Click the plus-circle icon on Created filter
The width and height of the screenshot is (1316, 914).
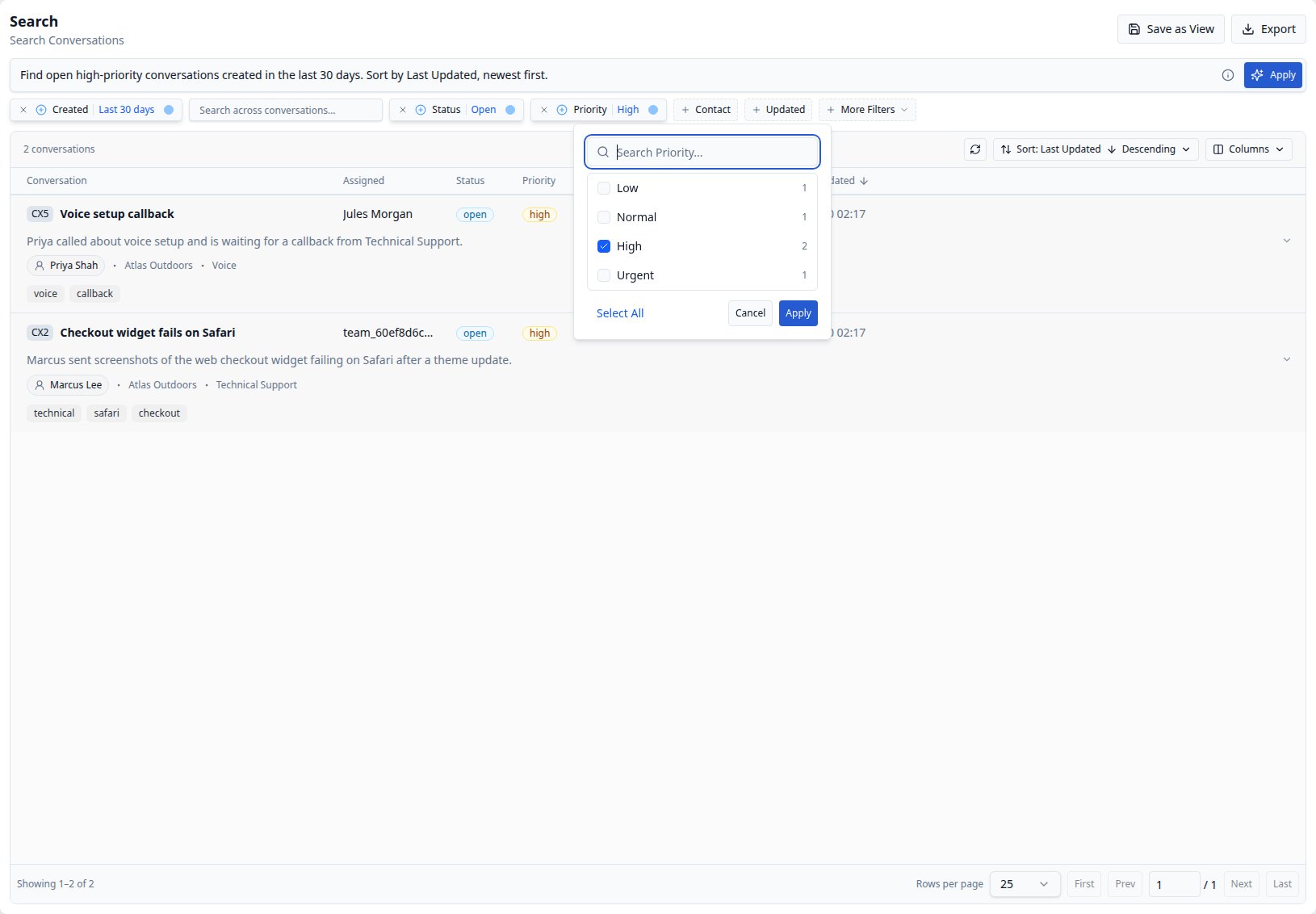pyautogui.click(x=41, y=110)
